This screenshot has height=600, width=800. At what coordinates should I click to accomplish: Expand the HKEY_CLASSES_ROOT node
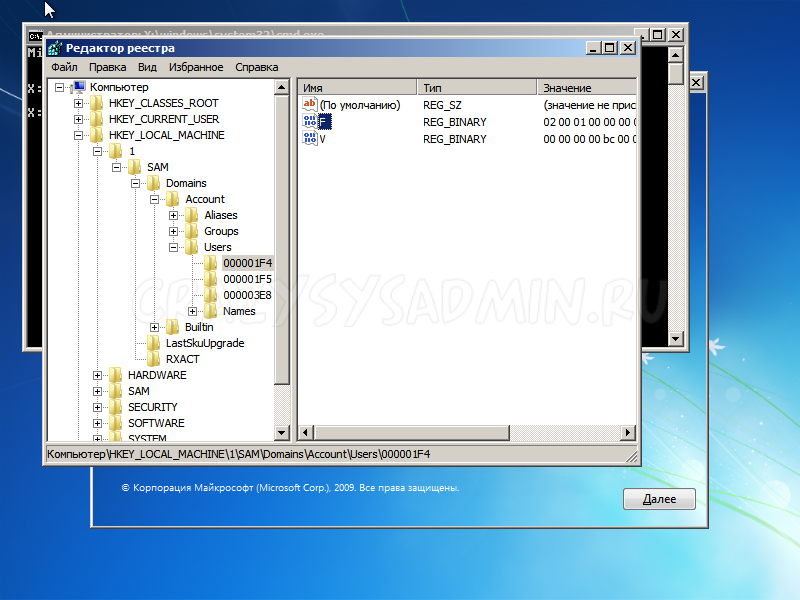tap(79, 103)
